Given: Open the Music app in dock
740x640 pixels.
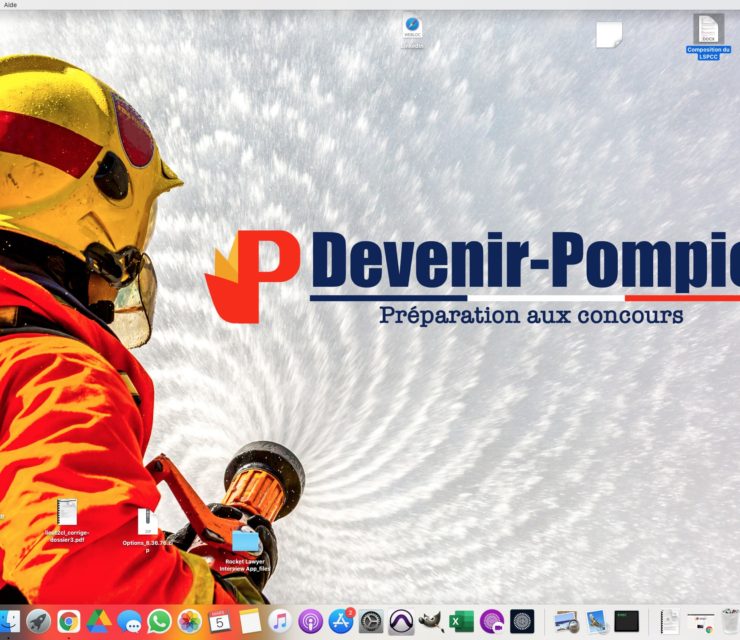Looking at the screenshot, I should (280, 621).
